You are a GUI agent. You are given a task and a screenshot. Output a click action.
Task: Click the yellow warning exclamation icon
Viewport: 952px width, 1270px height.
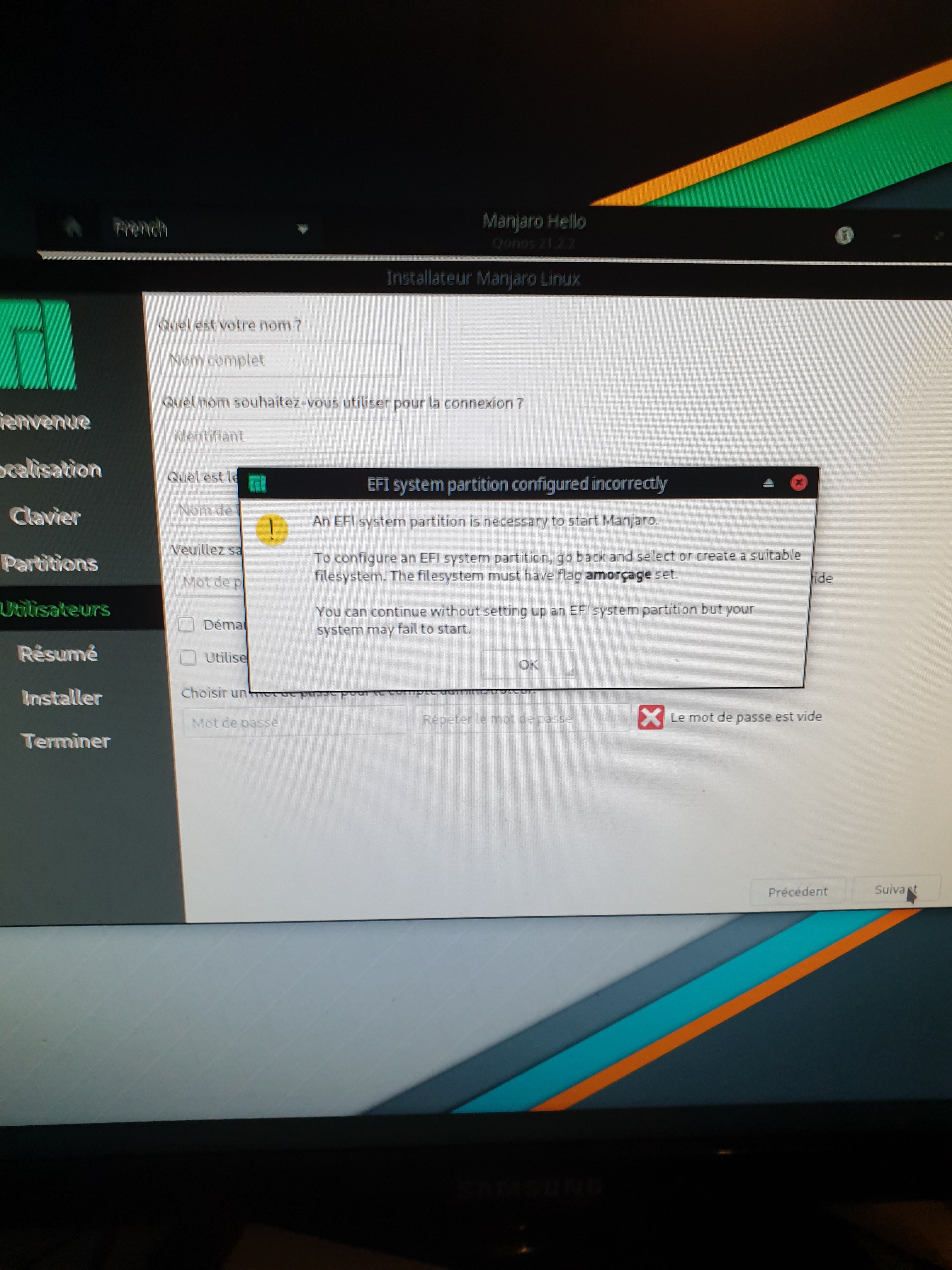click(x=271, y=529)
